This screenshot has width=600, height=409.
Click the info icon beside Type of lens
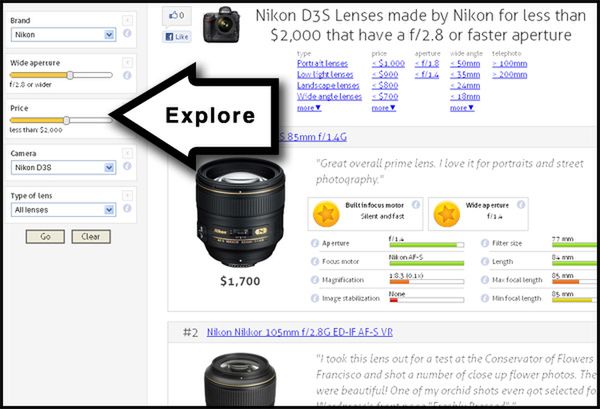point(127,208)
